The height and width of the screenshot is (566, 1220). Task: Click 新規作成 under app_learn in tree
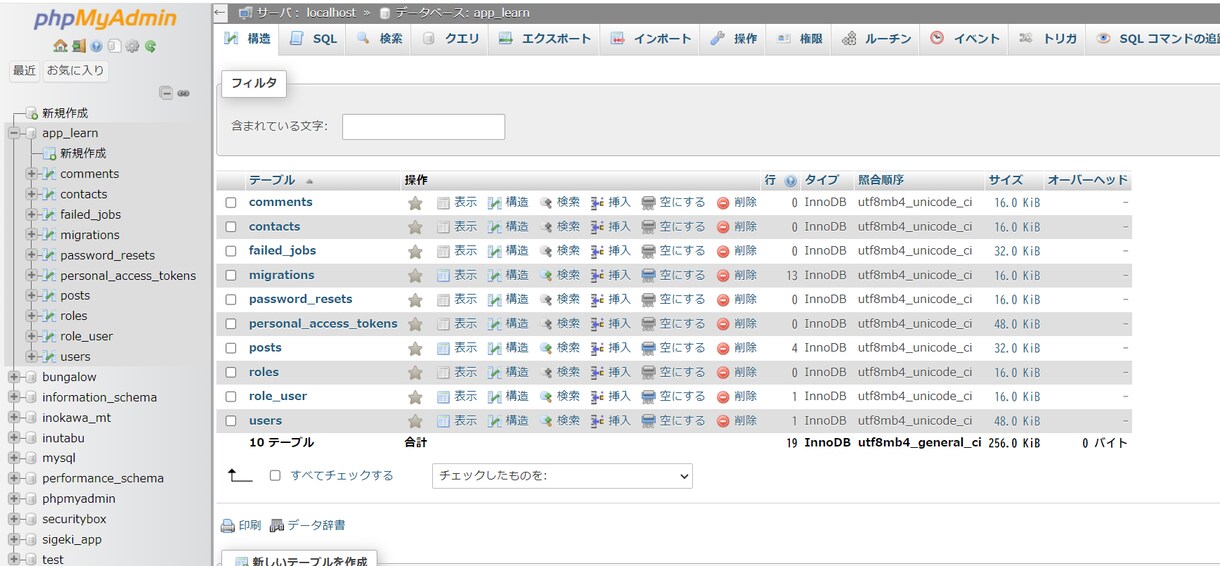pos(83,153)
